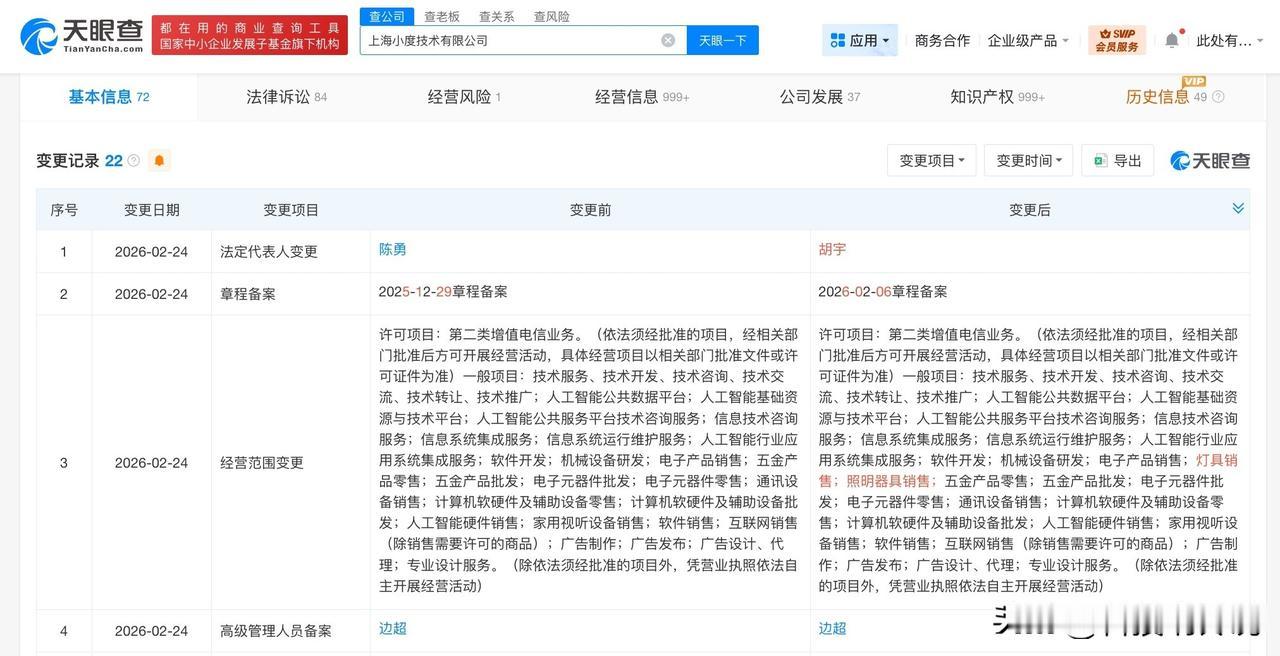Viewport: 1280px width, 656px height.
Task: Open the 陈勇 person link
Action: click(x=392, y=250)
